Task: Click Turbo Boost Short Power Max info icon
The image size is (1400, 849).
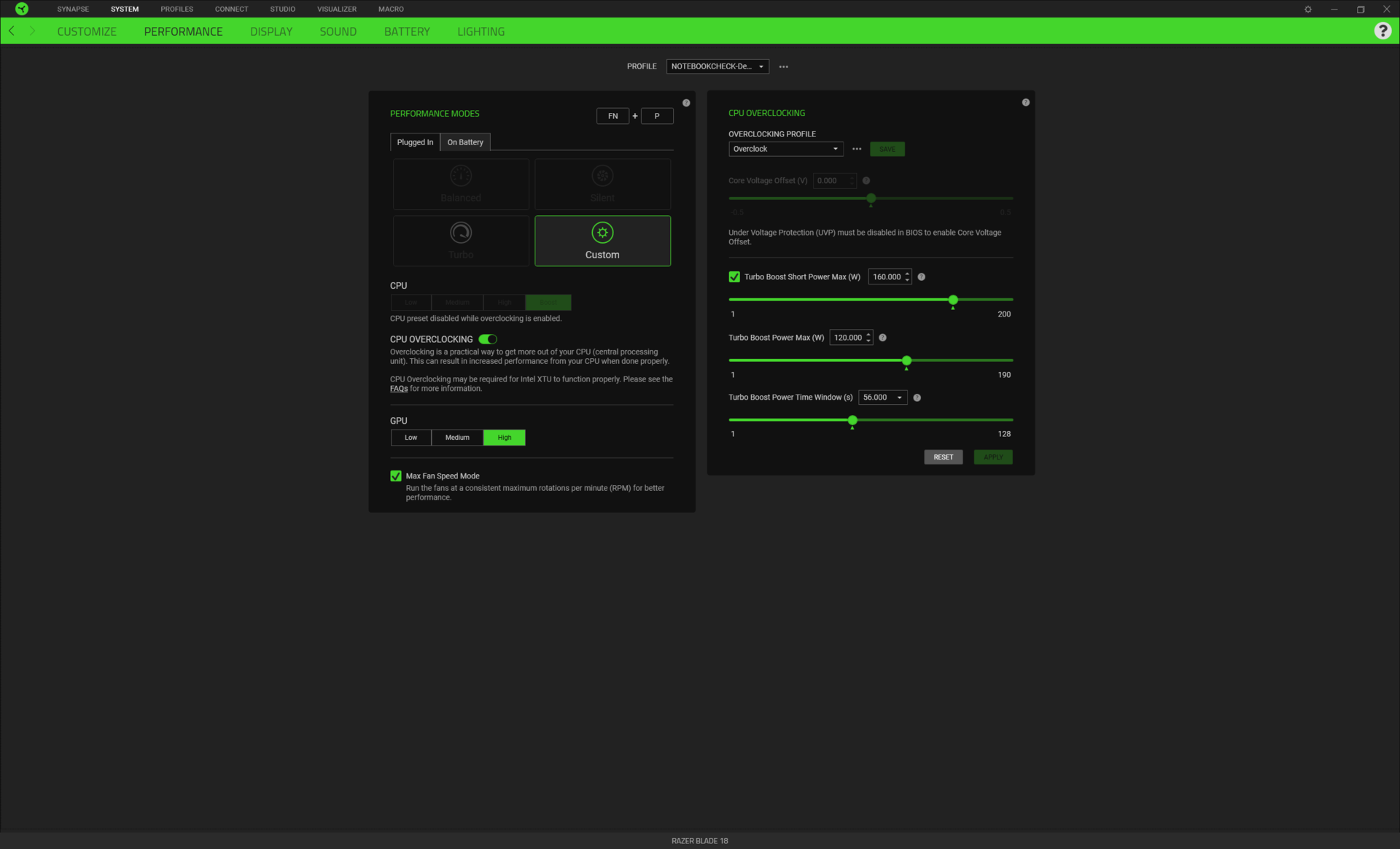Action: point(921,277)
